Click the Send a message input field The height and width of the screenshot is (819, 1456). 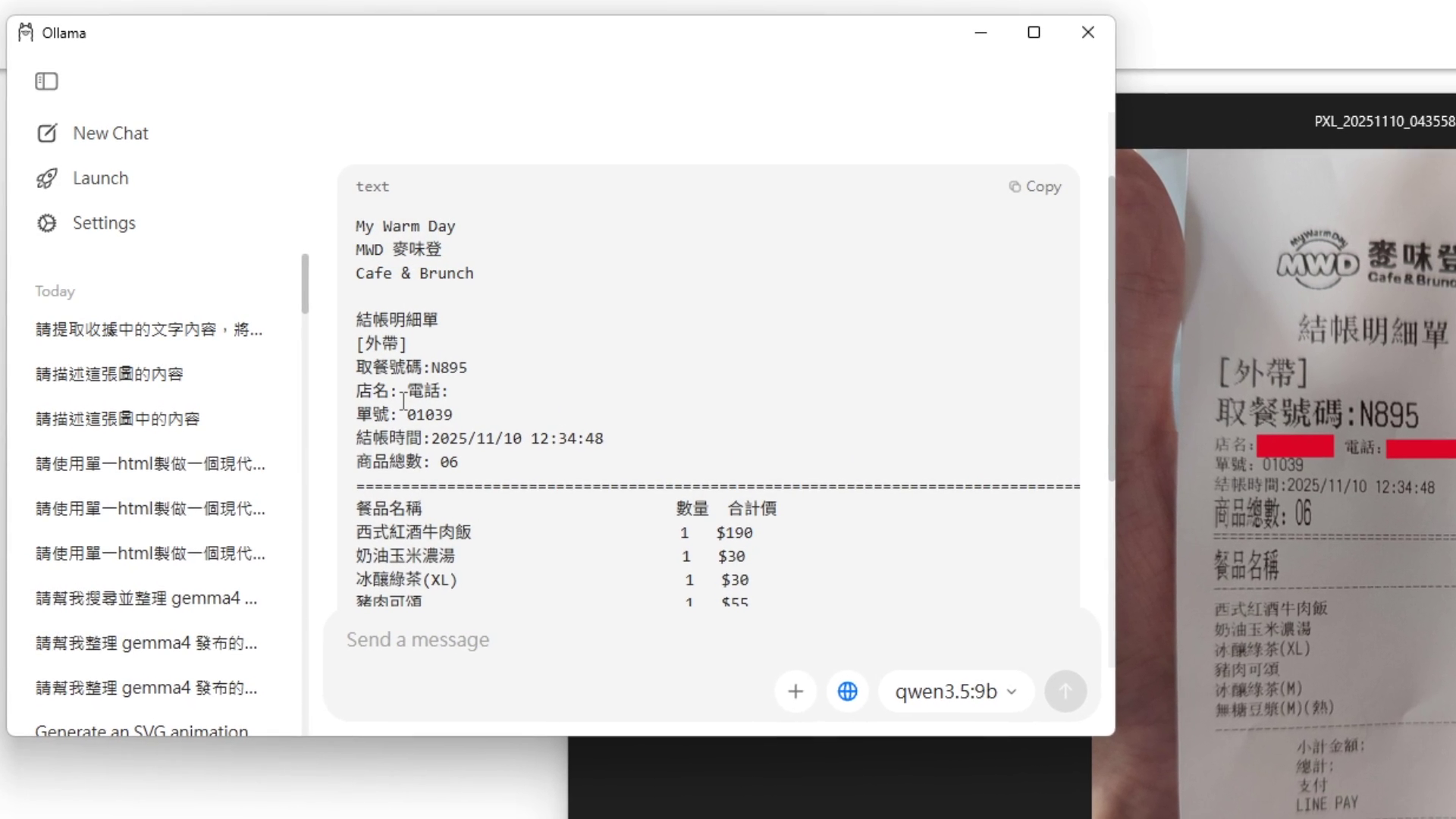click(x=560, y=640)
